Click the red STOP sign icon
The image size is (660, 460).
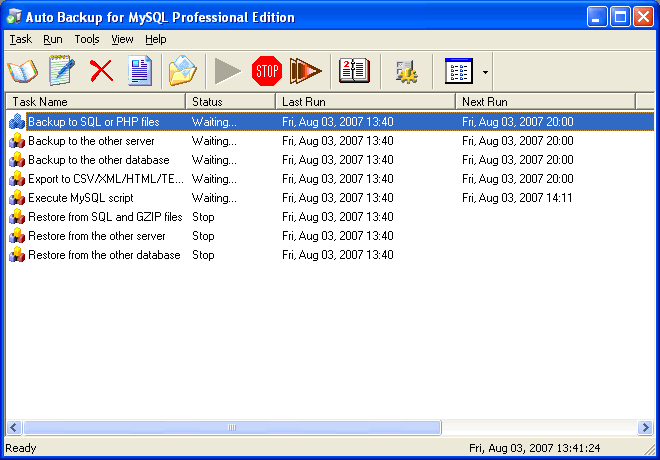(x=266, y=71)
